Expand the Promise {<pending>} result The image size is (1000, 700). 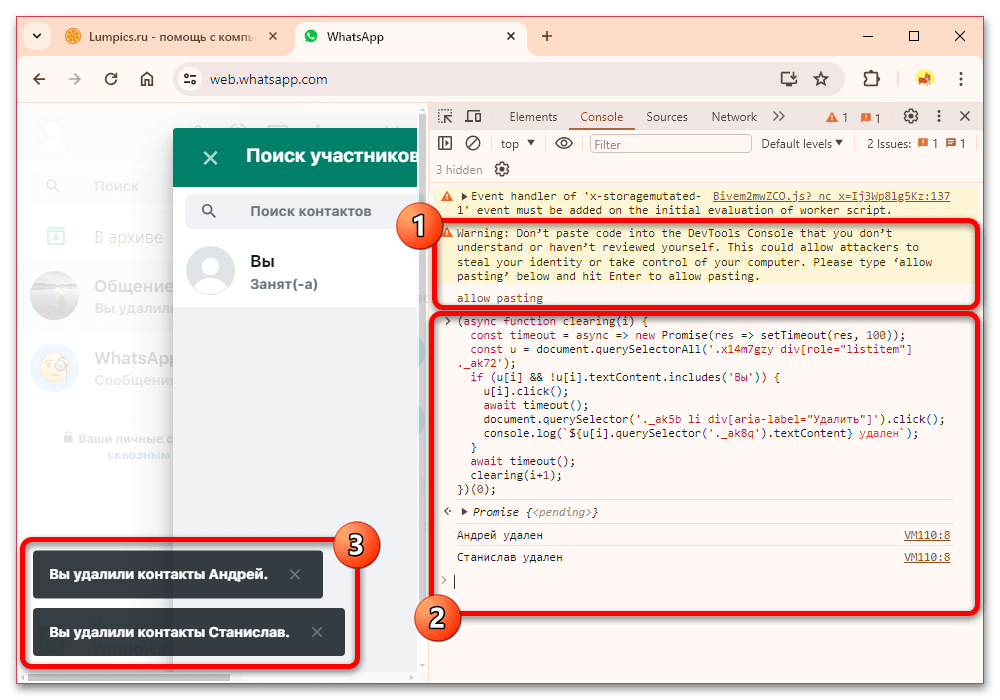pos(464,512)
